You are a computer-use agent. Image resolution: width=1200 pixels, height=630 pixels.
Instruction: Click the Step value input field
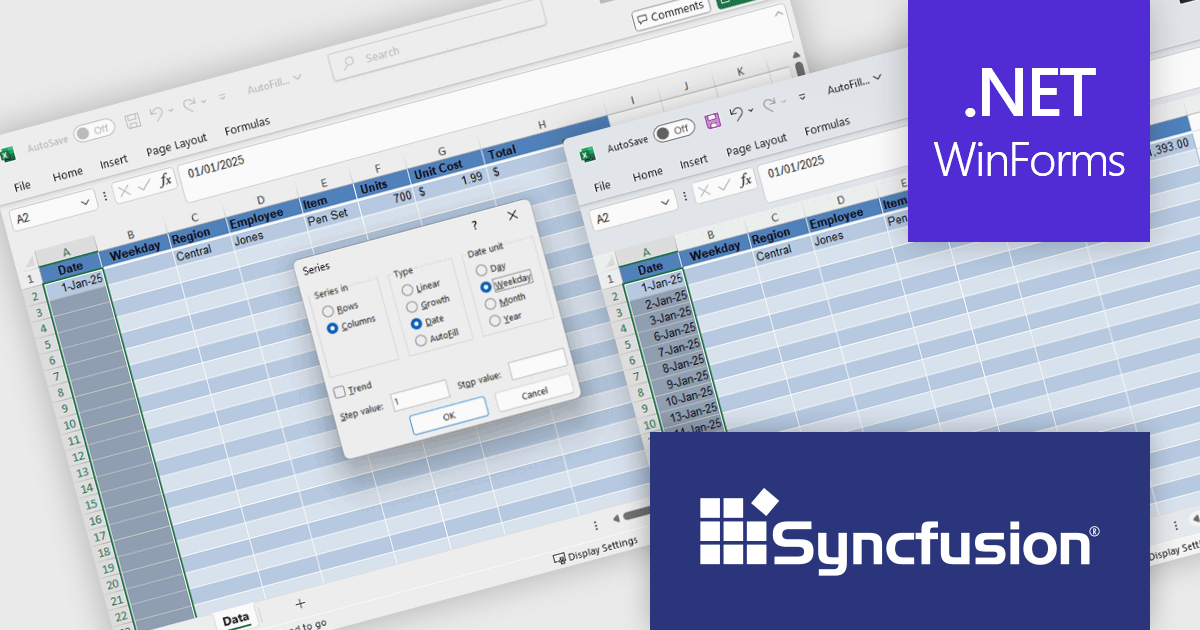pos(420,398)
